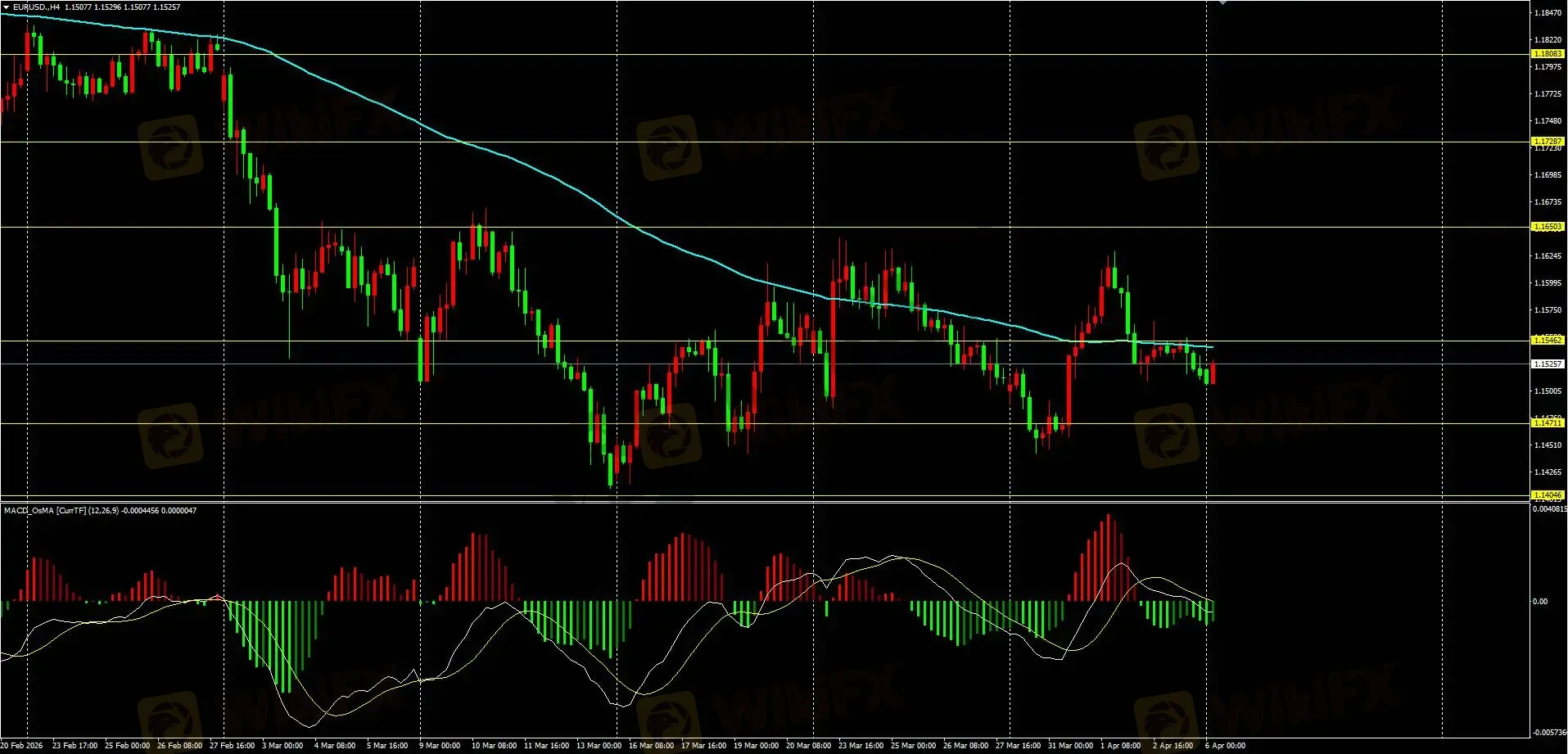This screenshot has width=1568, height=754.
Task: Click the 2 Apr 16:00 time label
Action: tap(1173, 746)
